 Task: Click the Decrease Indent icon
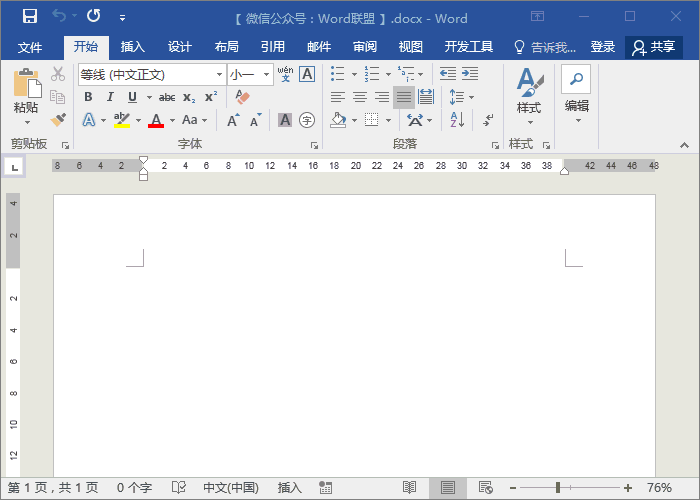click(x=447, y=74)
